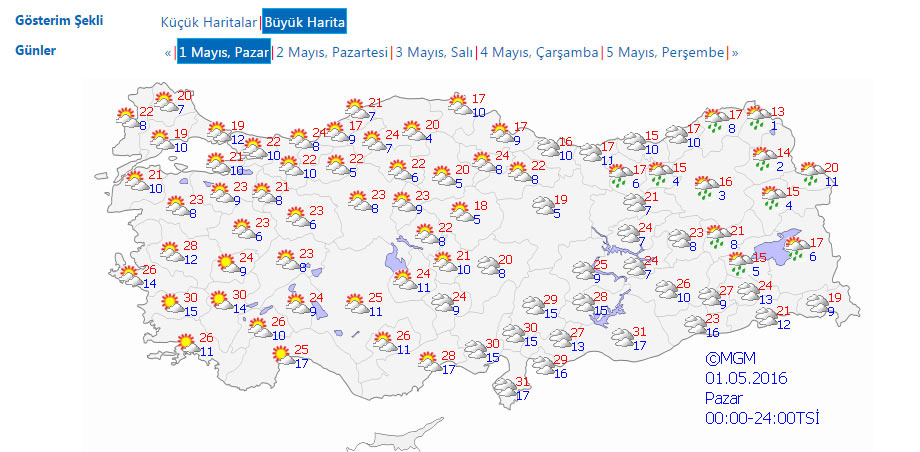Select the partly sunny icon showing 20/5
The height and width of the screenshot is (452, 920).
444,176
